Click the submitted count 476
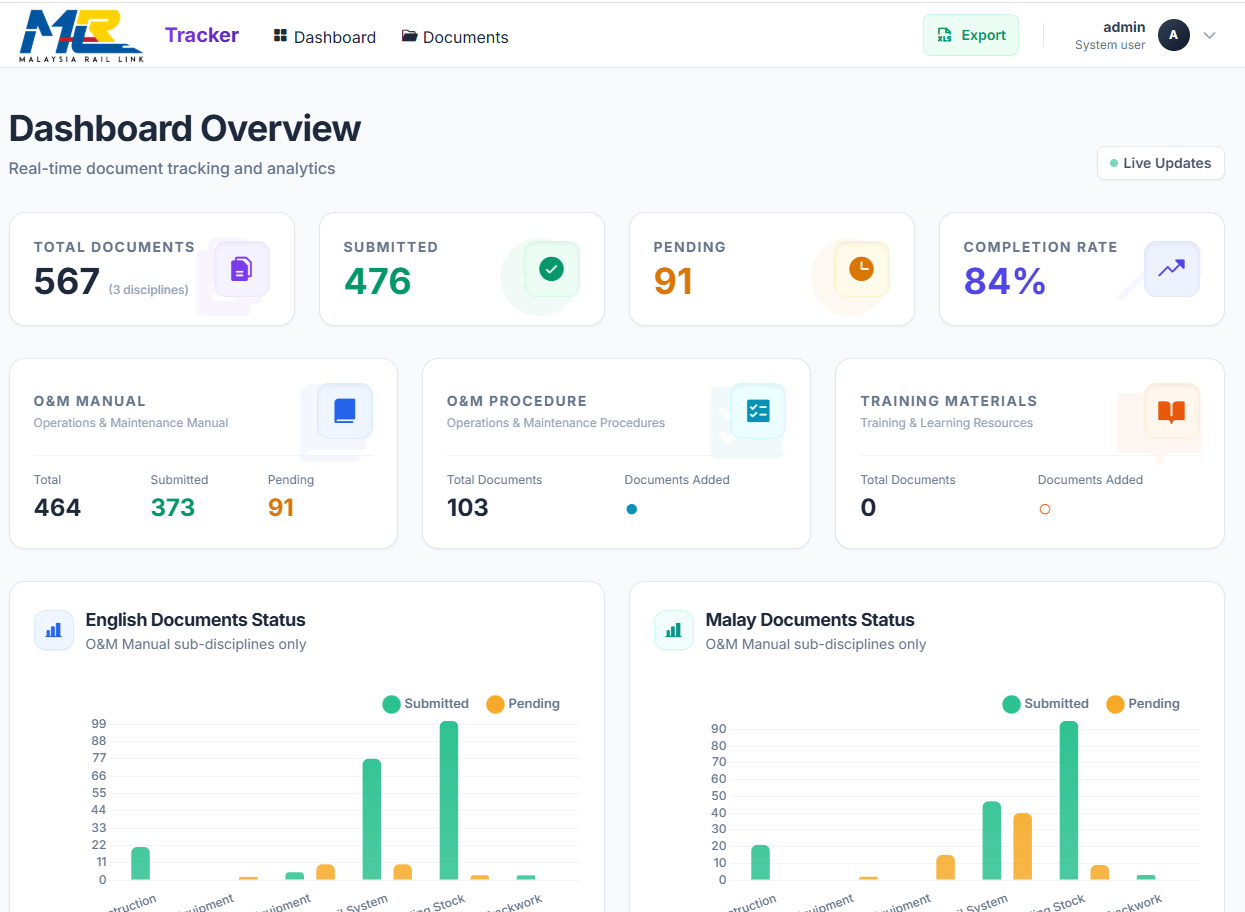1245x912 pixels. coord(377,282)
